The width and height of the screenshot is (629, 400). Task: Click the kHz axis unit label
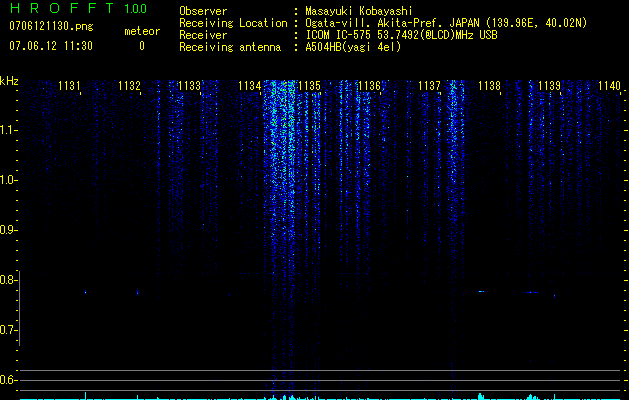[x=9, y=81]
